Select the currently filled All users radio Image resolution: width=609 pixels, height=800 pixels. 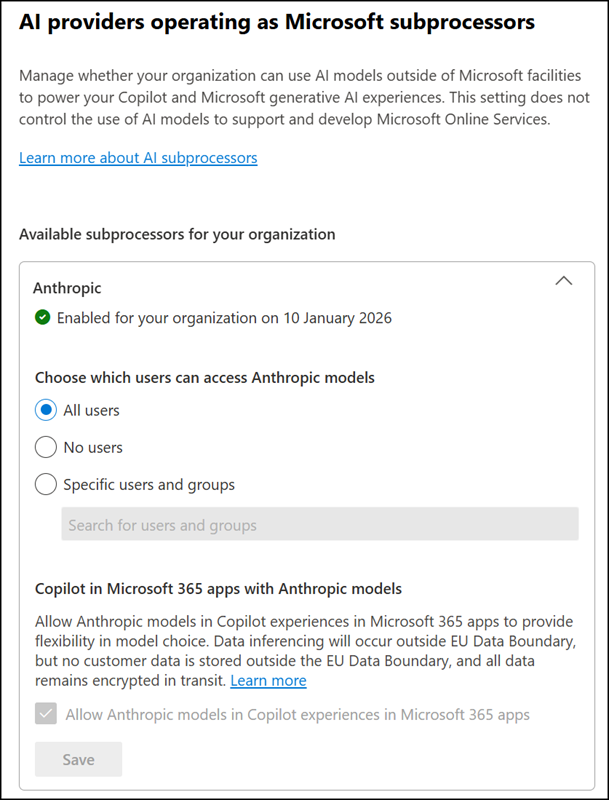(x=45, y=410)
